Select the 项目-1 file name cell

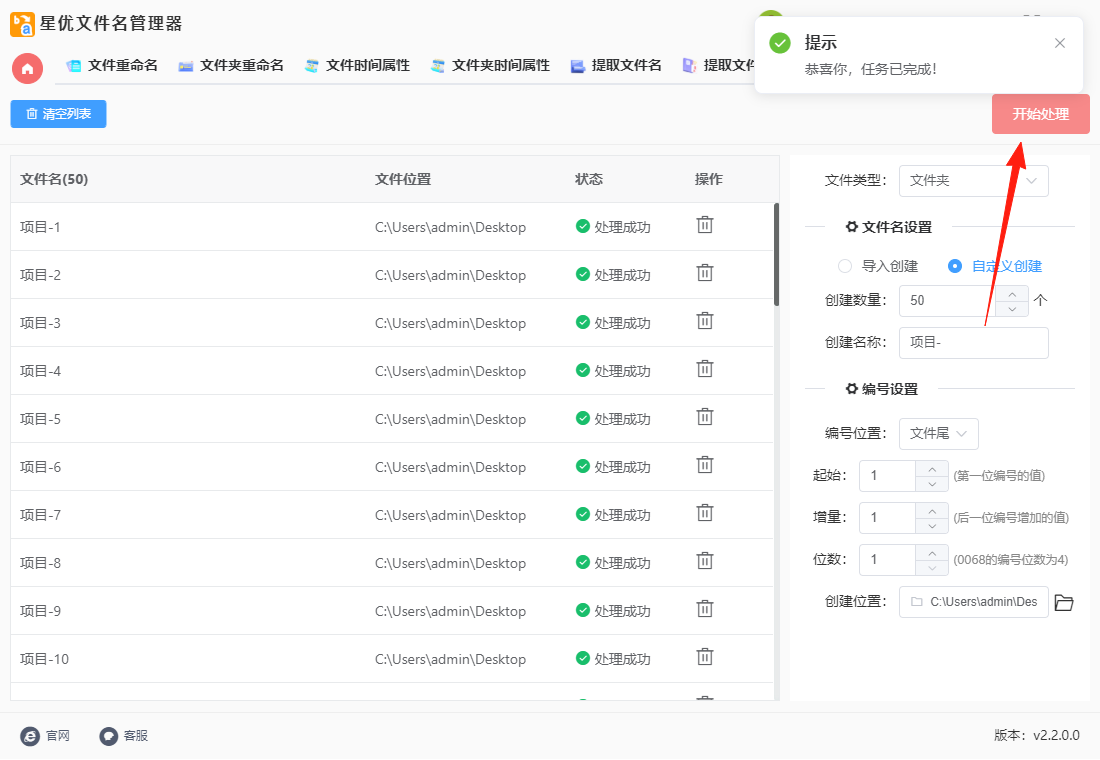(40, 227)
